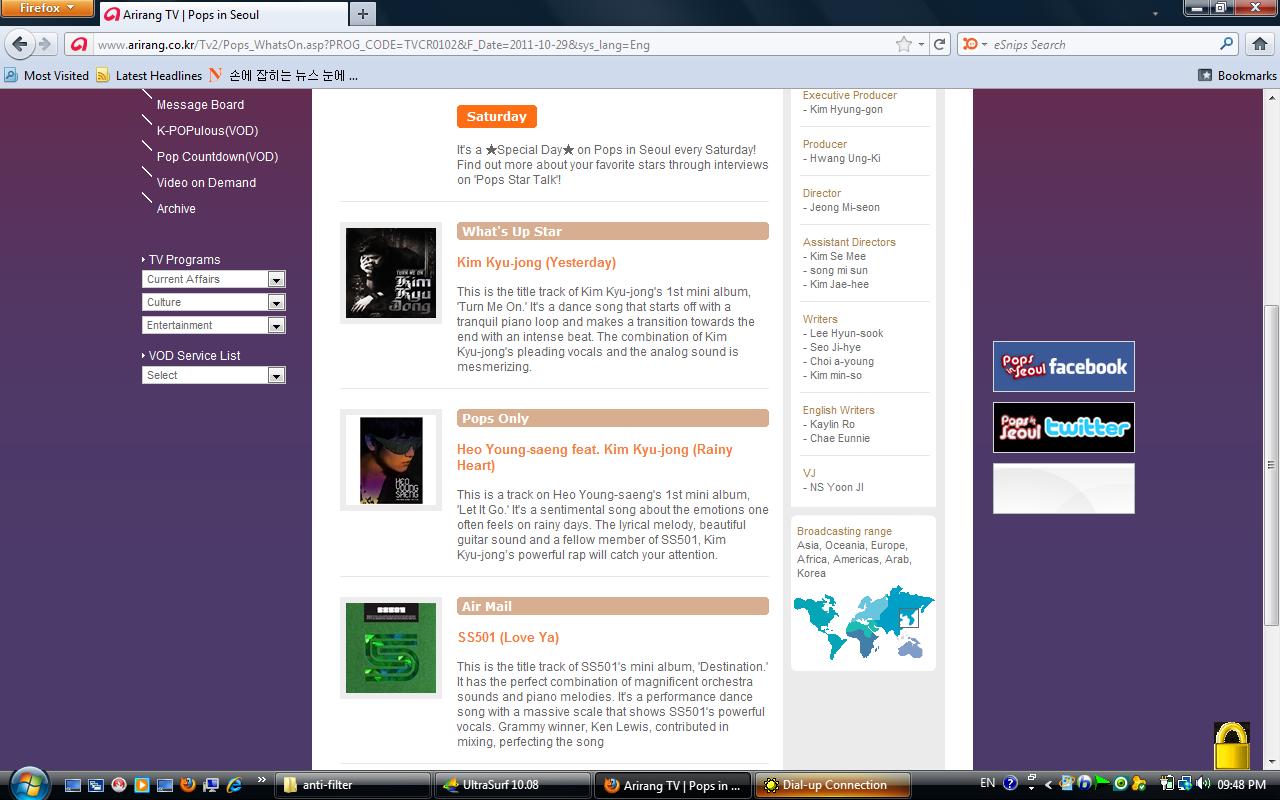Image resolution: width=1280 pixels, height=800 pixels.
Task: Click the blue help question-mark tray icon
Action: [x=1010, y=784]
